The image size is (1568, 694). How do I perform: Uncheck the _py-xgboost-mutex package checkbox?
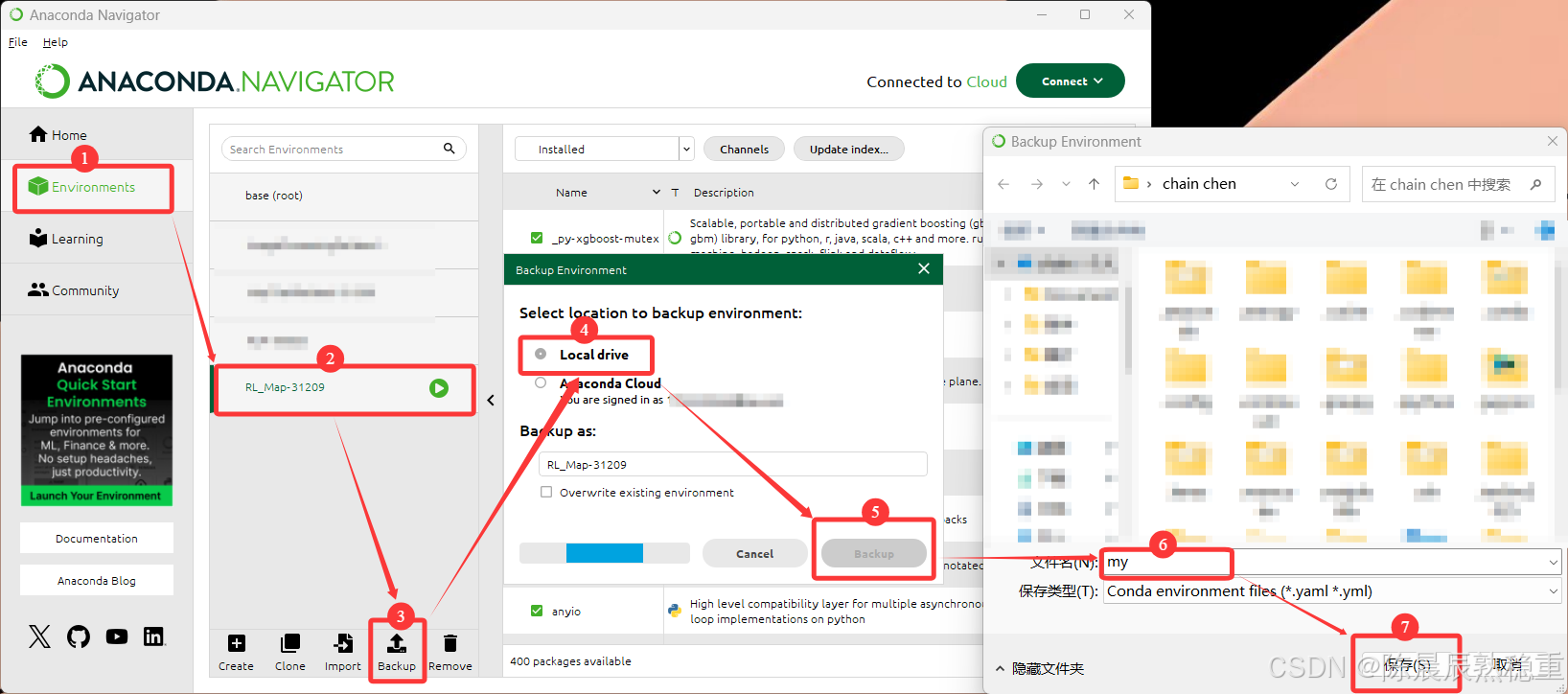coord(537,238)
